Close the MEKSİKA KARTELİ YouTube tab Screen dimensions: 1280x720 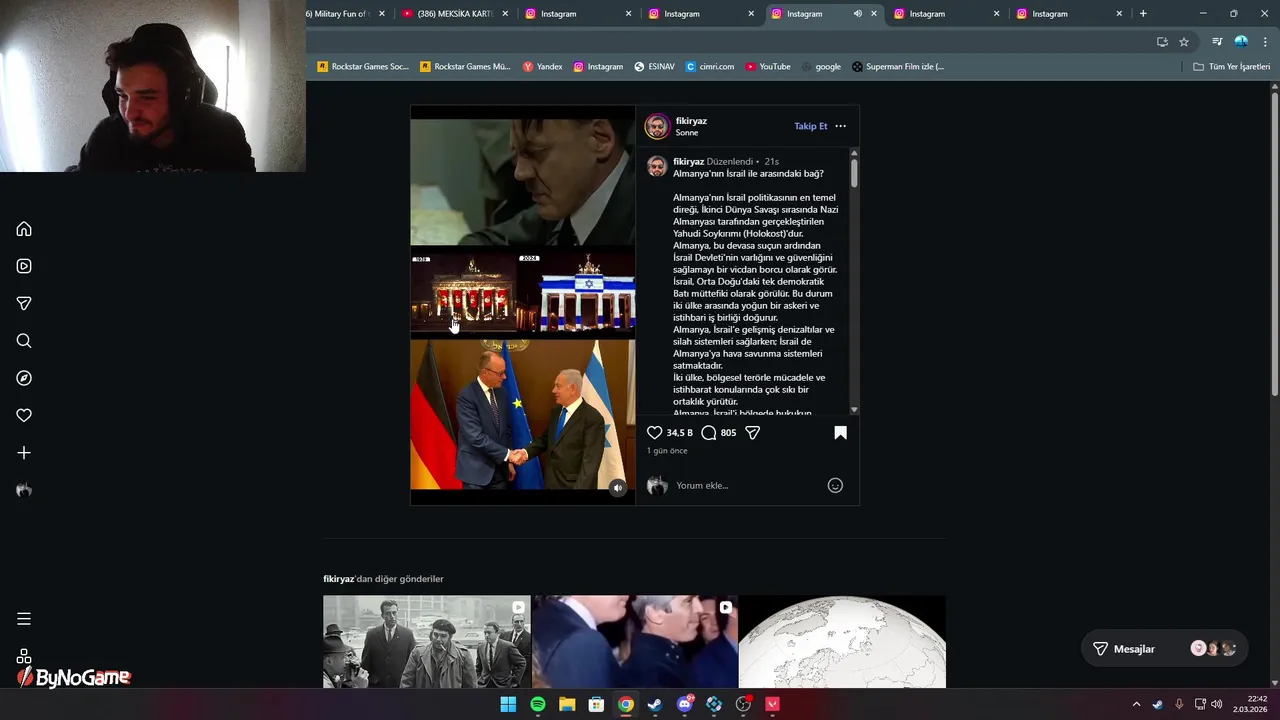pyautogui.click(x=505, y=14)
